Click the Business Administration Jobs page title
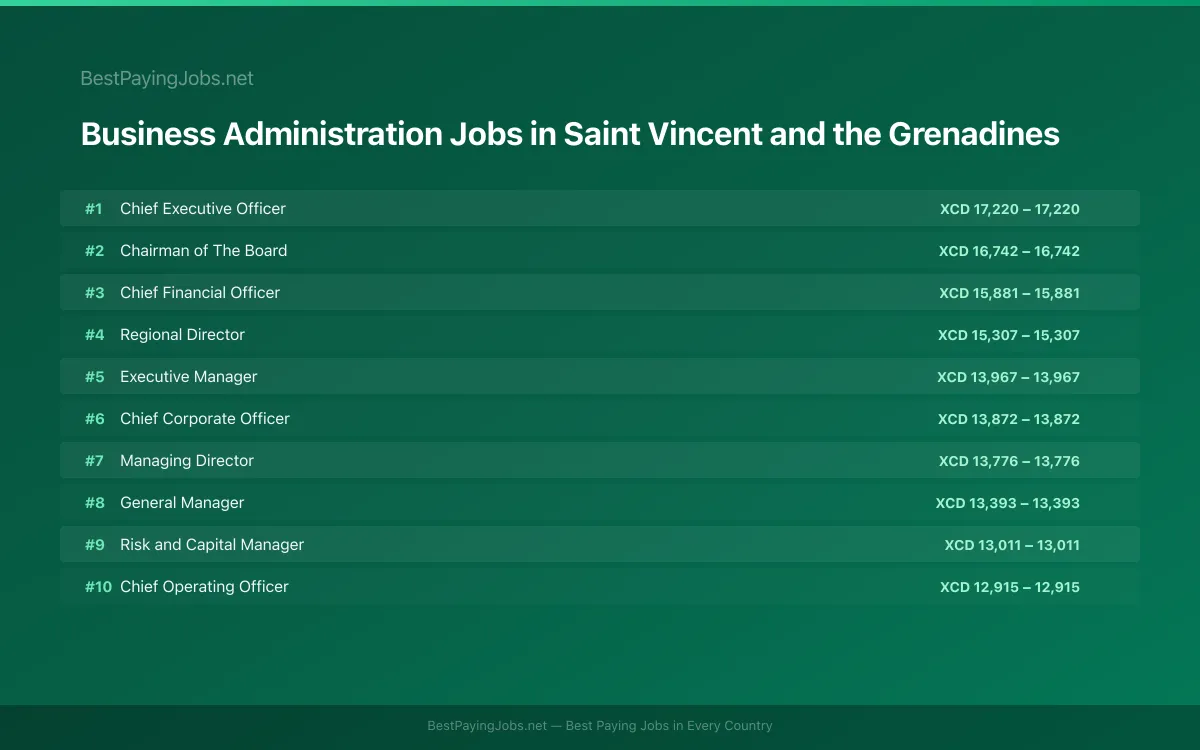Viewport: 1200px width, 750px height. pyautogui.click(x=570, y=134)
